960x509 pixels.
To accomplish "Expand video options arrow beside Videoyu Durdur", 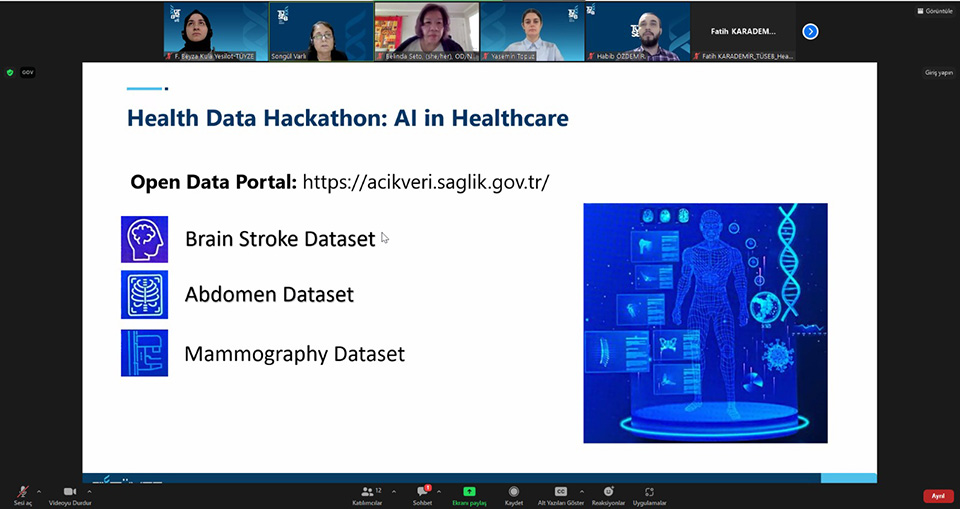I will click(x=90, y=491).
